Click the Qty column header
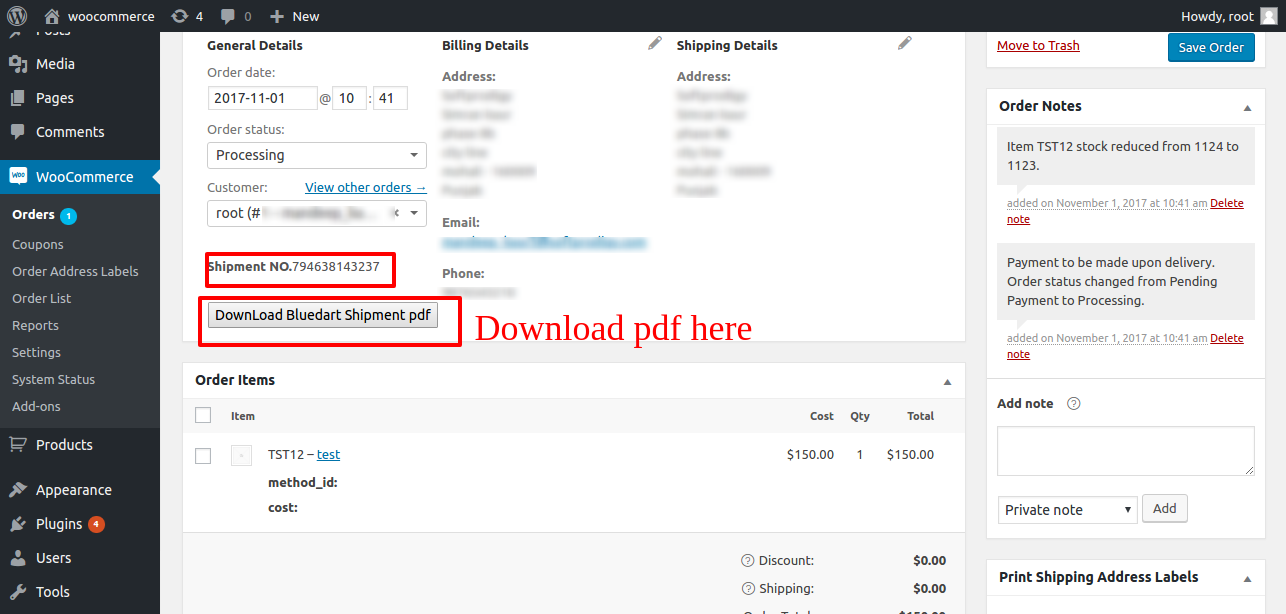Viewport: 1286px width, 614px height. (x=860, y=416)
